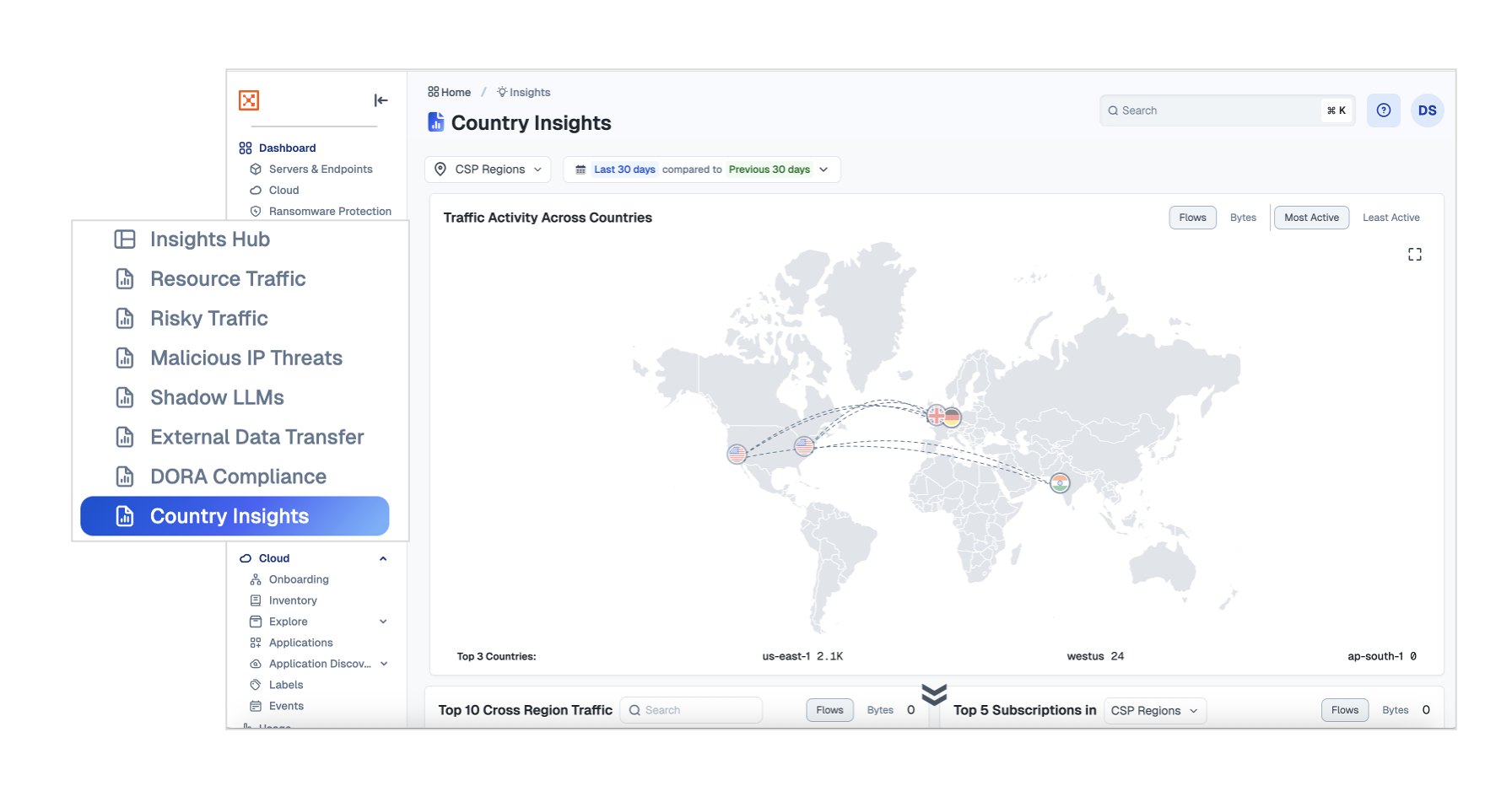This screenshot has height=786, width=1512.
Task: Go to Home breadcrumb link
Action: [450, 93]
